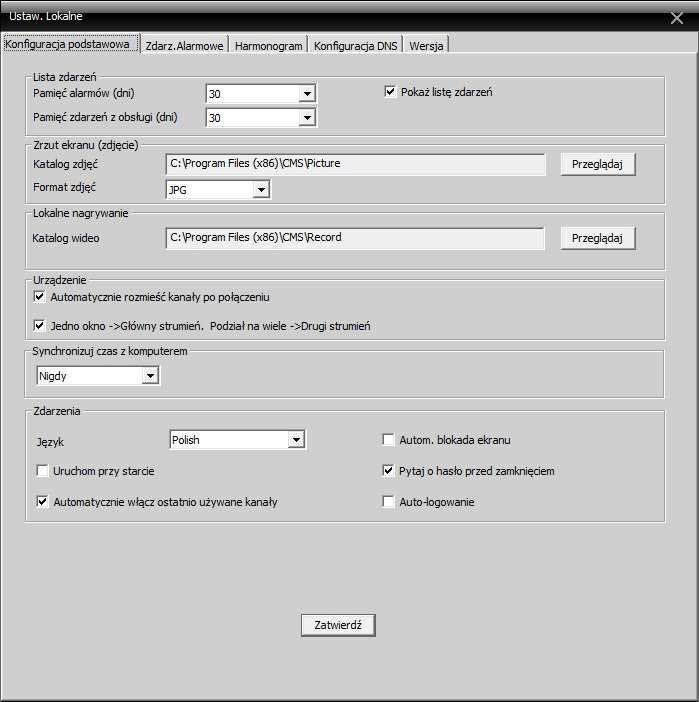Expand the Format zdjęć JPG dropdown

pos(218,190)
